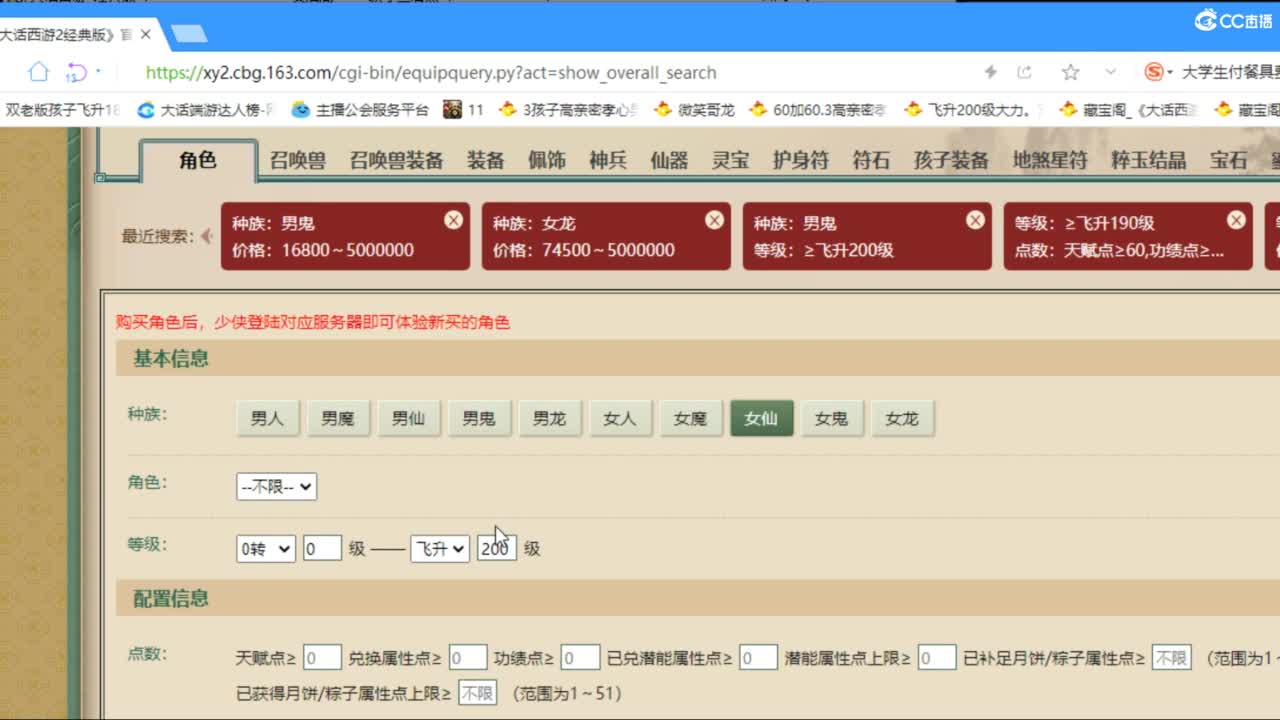
Task: Select race 女魔
Action: coord(690,419)
